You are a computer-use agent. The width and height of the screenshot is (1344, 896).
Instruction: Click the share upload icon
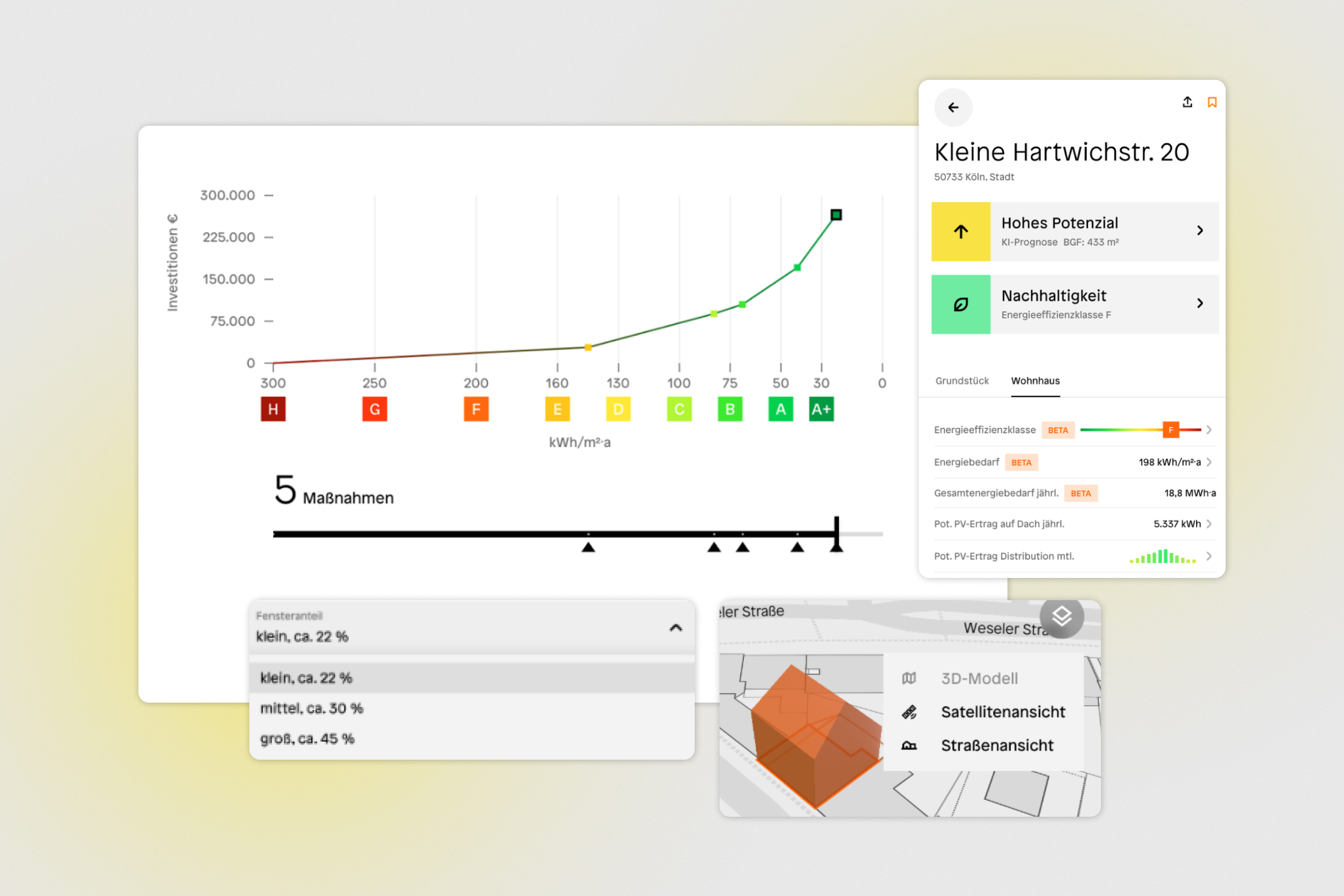click(1187, 102)
